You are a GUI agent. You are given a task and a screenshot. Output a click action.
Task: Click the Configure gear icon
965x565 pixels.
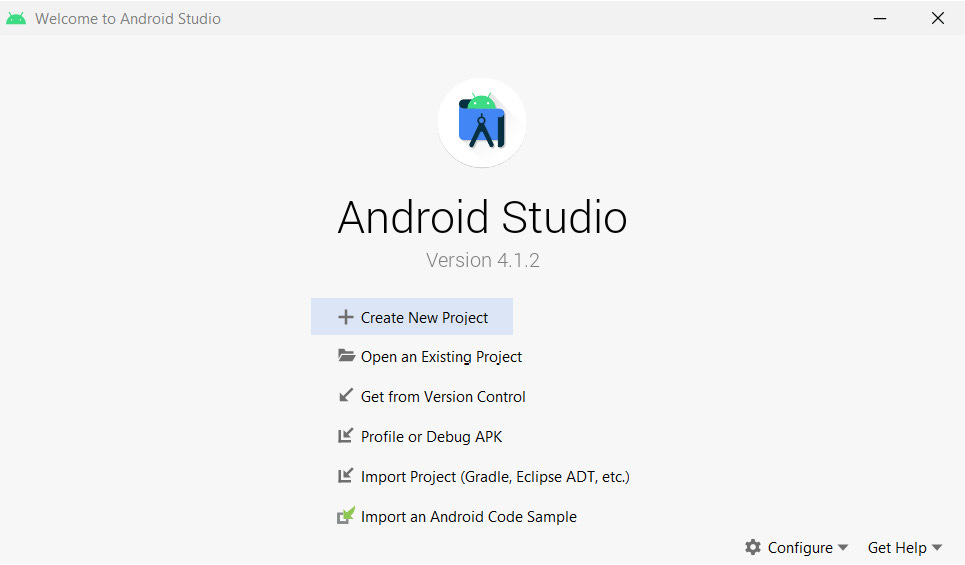(x=753, y=547)
